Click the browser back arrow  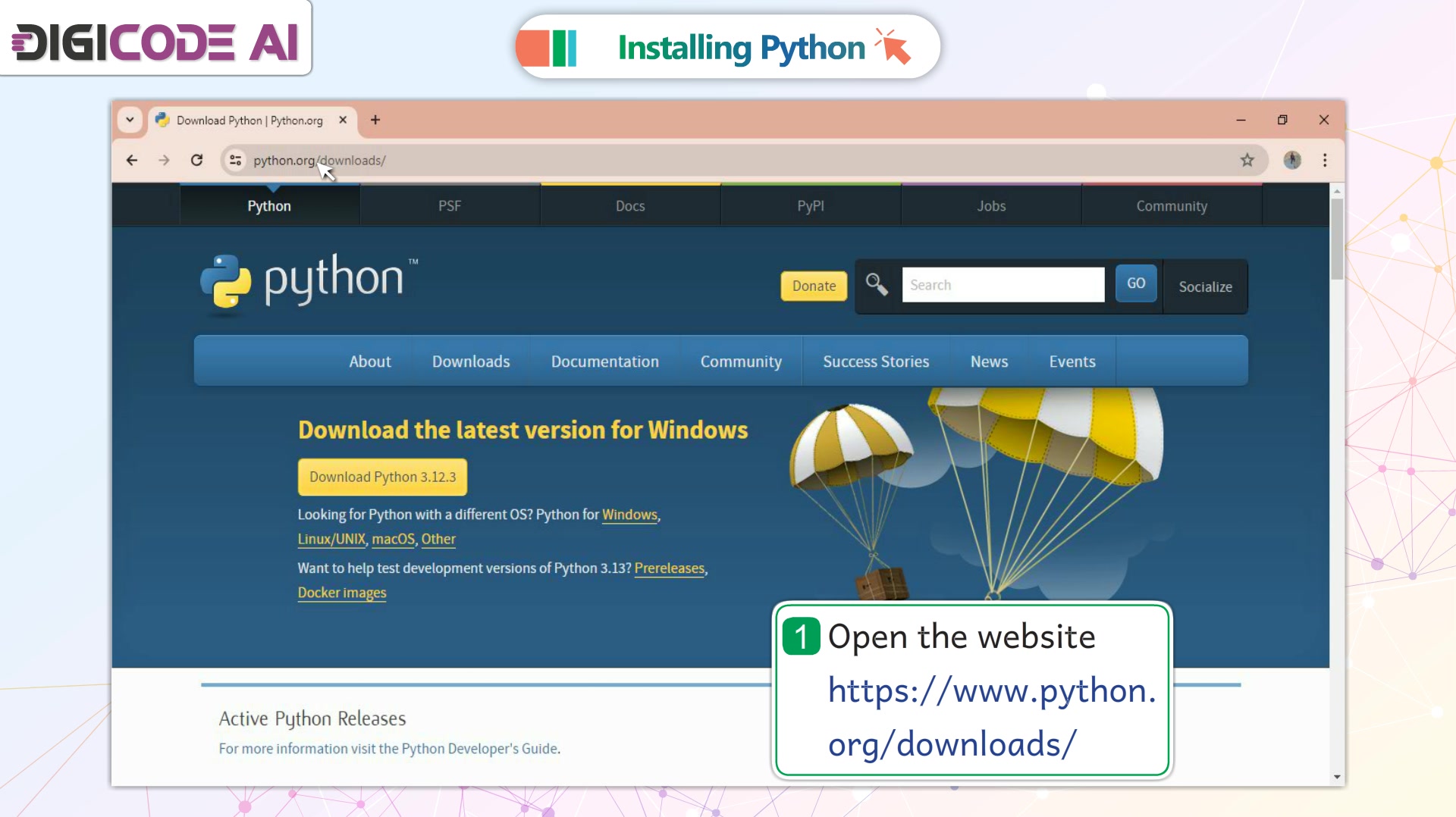132,160
